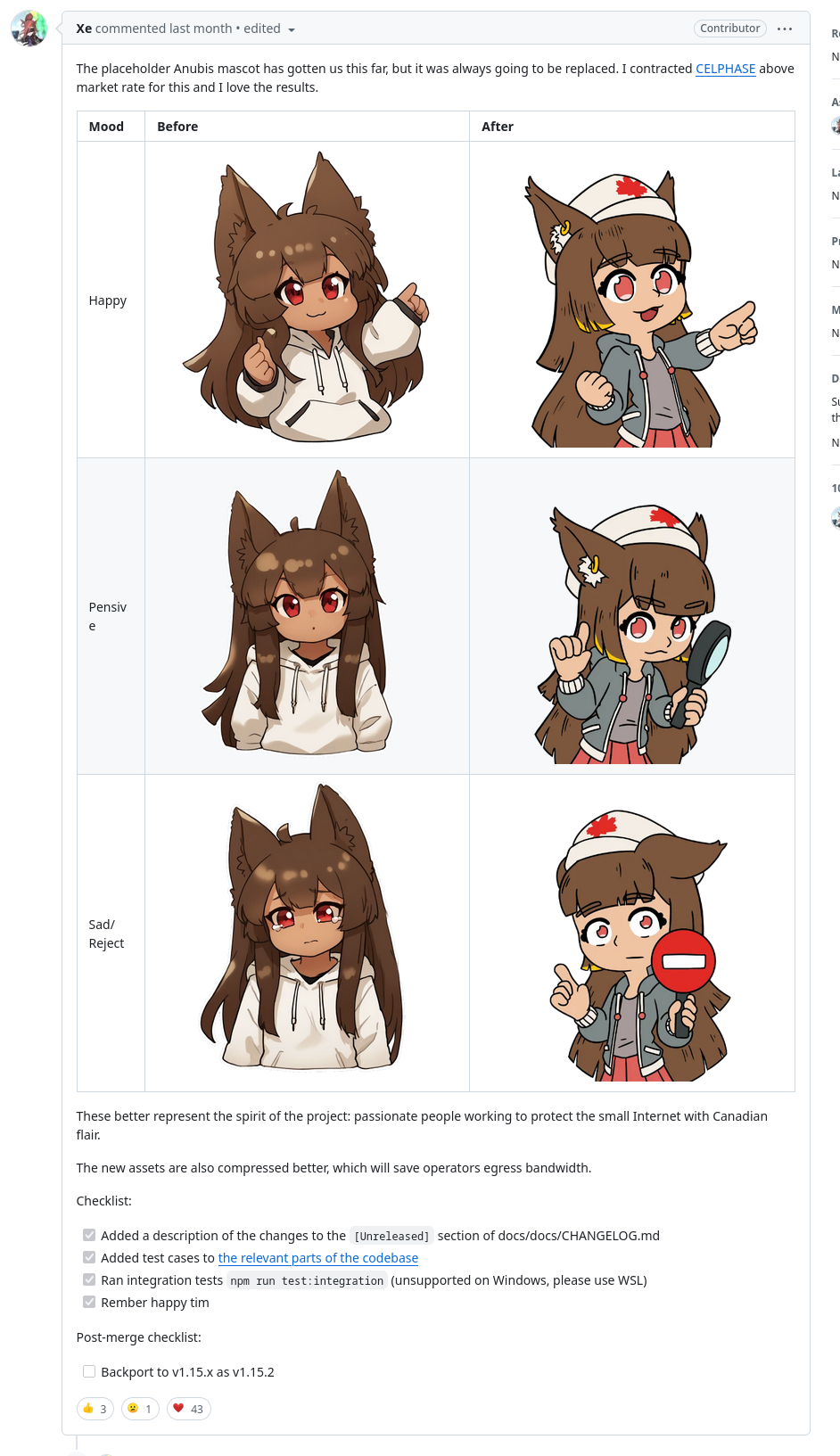Open the Sad/Reject after mascot image
The image size is (840, 1456).
[640, 945]
